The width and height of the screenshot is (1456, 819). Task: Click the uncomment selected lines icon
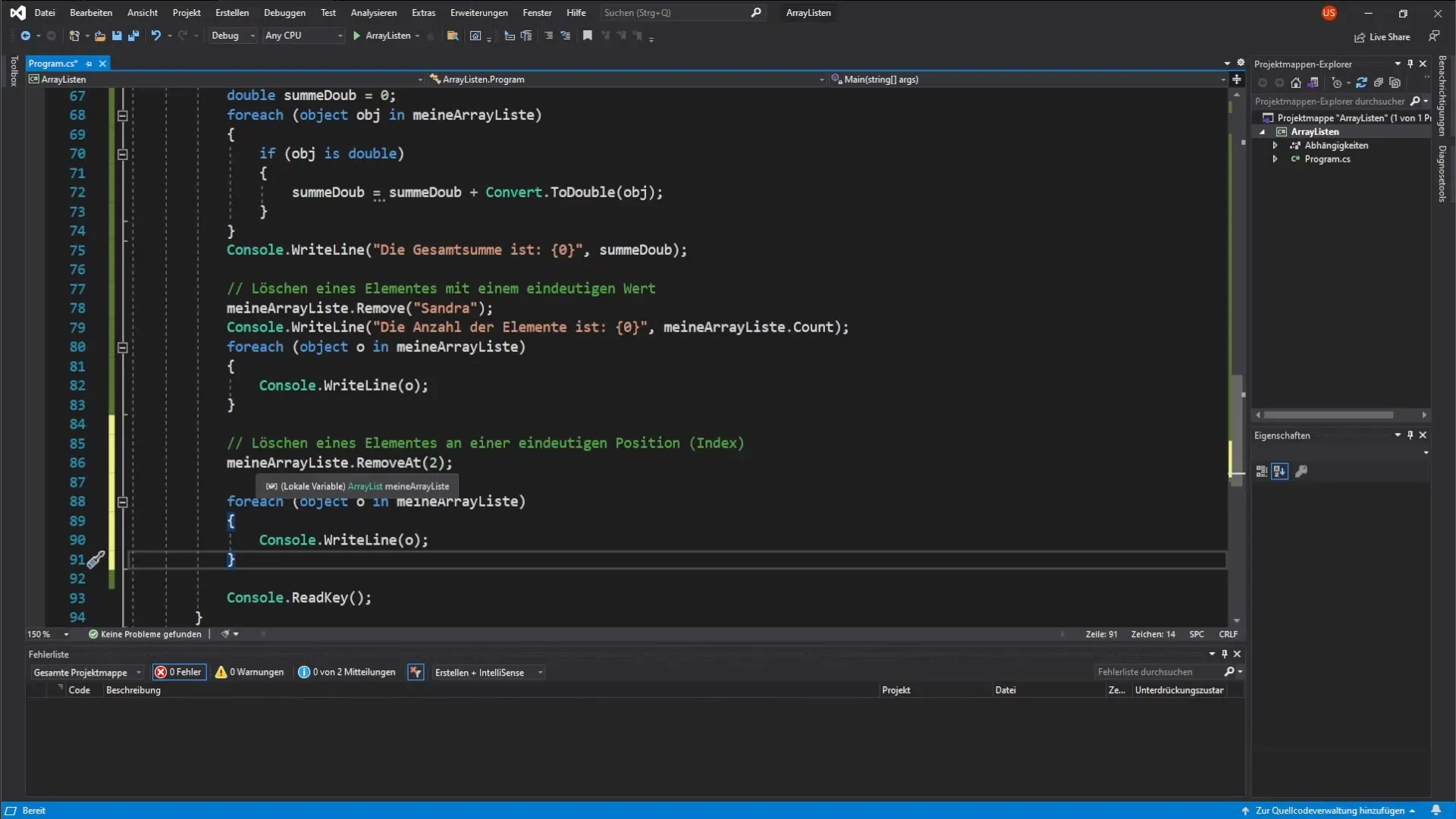(x=566, y=36)
